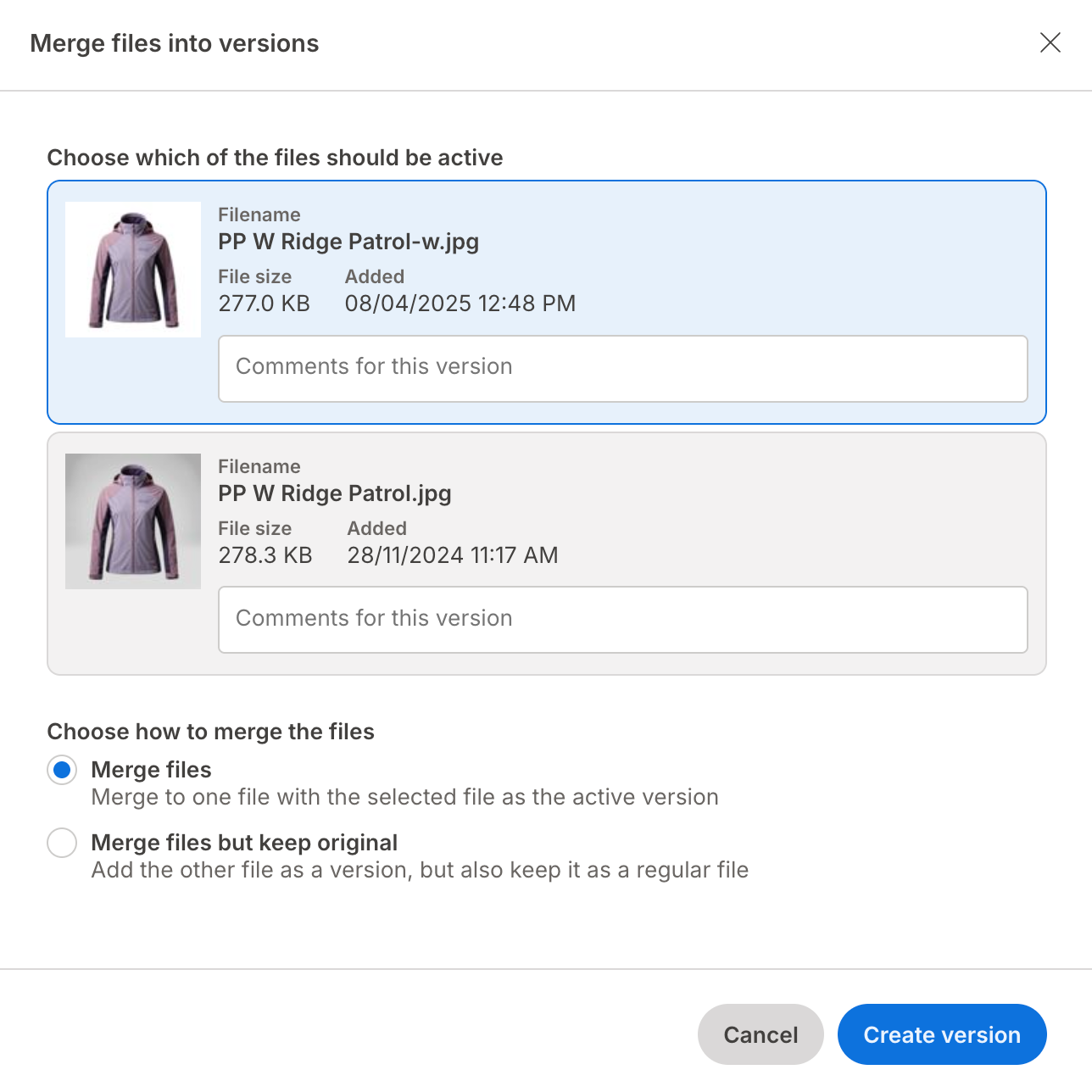Click the filename PP W Ridge Patrol-w.jpg
The height and width of the screenshot is (1092, 1092).
point(348,242)
